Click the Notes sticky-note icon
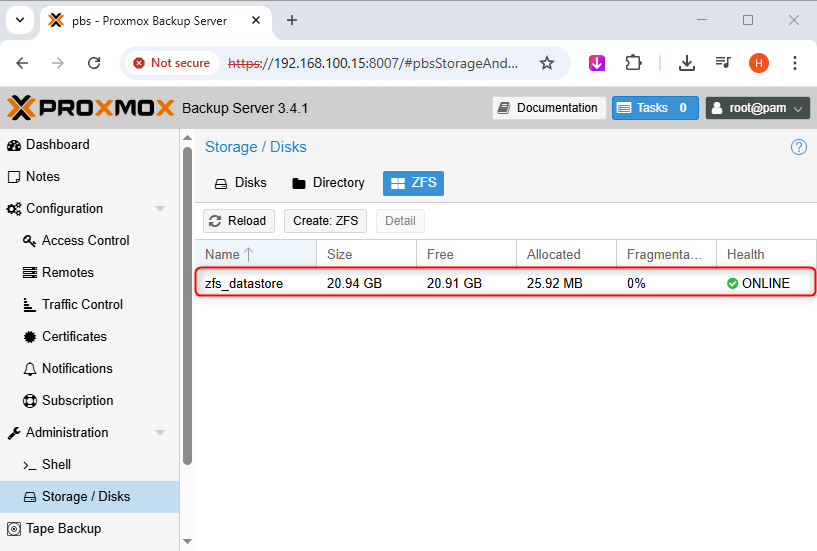Screen dimensions: 817x551 (14, 177)
